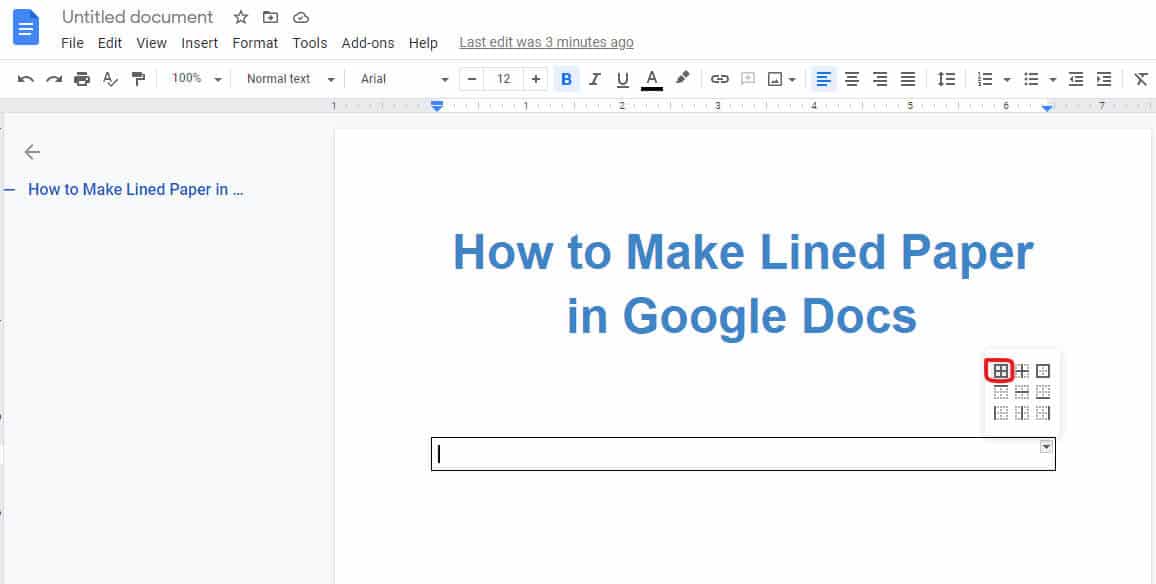This screenshot has height=584, width=1156.
Task: Run spelling and grammar check
Action: tap(110, 79)
